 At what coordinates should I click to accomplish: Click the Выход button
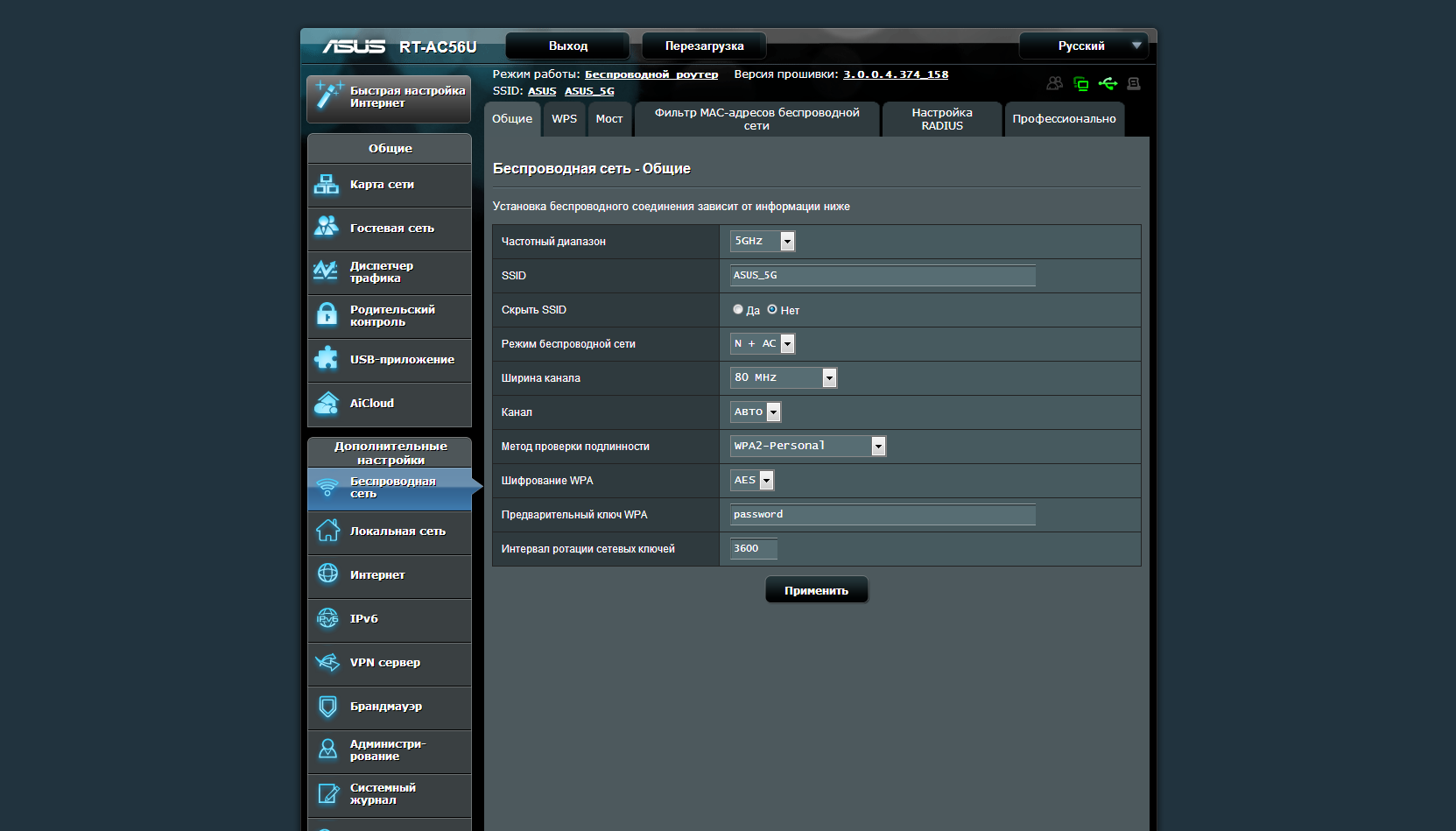[x=568, y=46]
